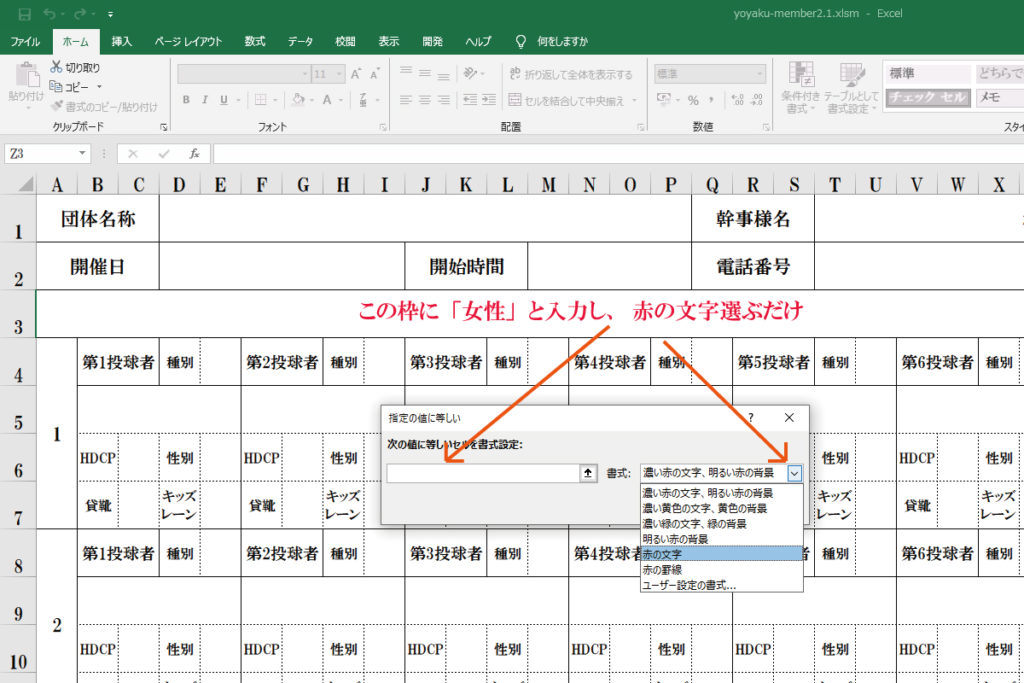Toggle Bold formatting
The height and width of the screenshot is (683, 1024).
click(186, 100)
